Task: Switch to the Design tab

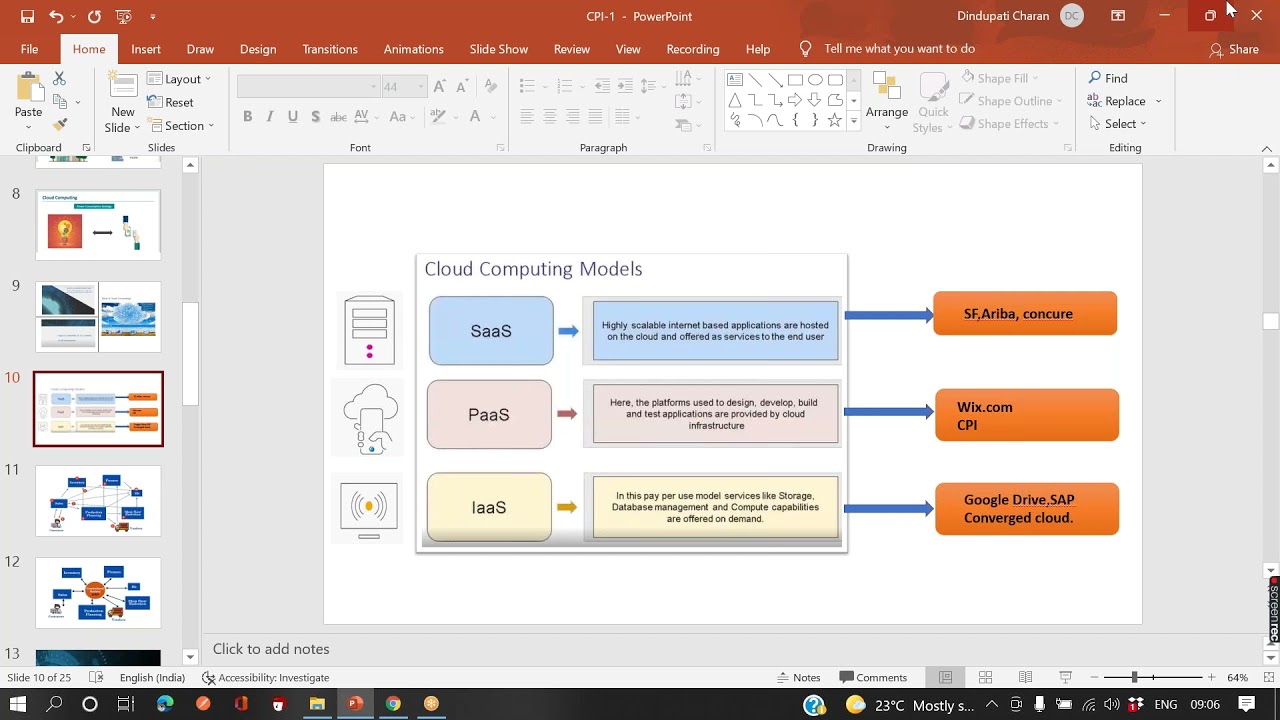Action: (x=258, y=49)
